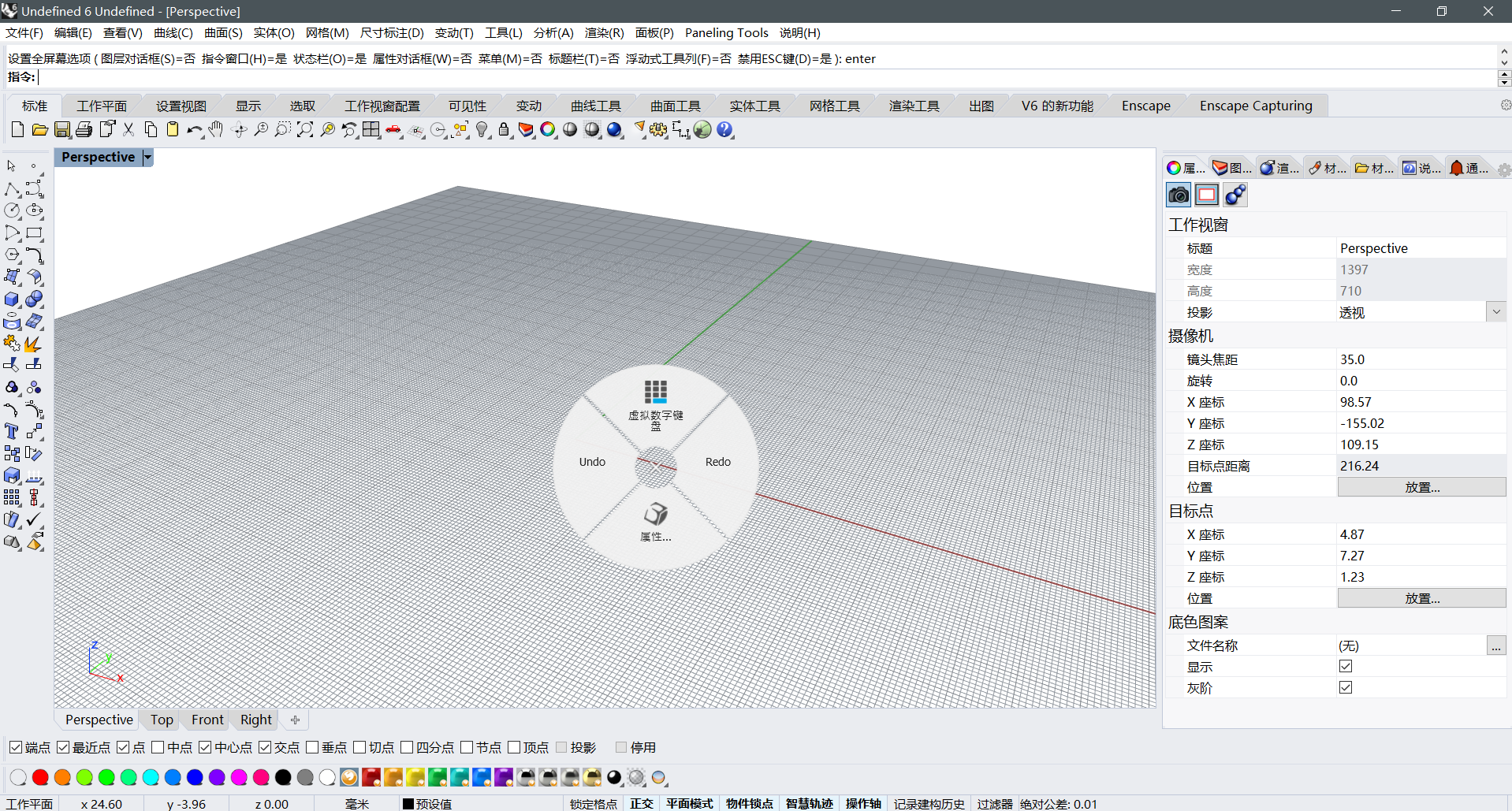Click 放置... button for camera position

coord(1421,487)
